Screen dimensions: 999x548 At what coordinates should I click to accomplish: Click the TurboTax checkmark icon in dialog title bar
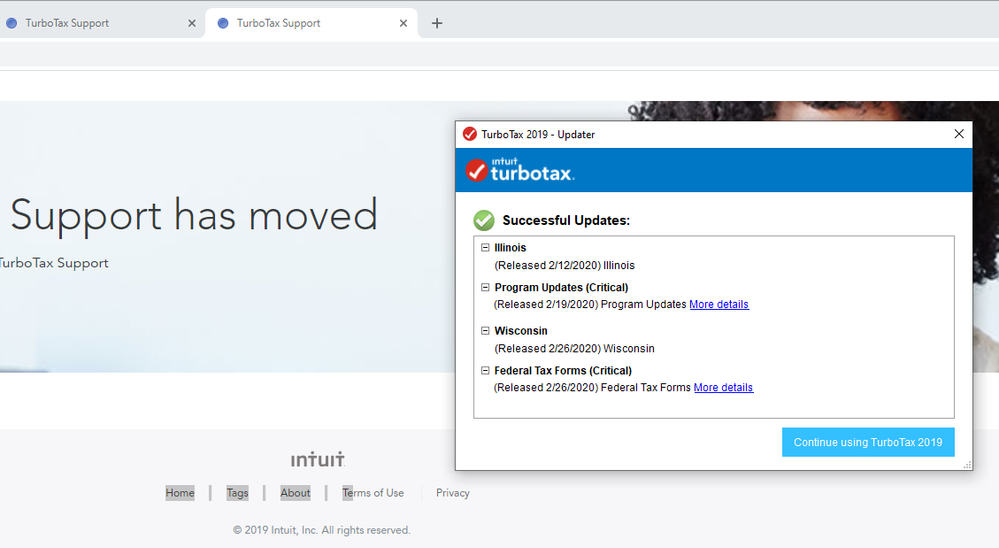click(470, 134)
